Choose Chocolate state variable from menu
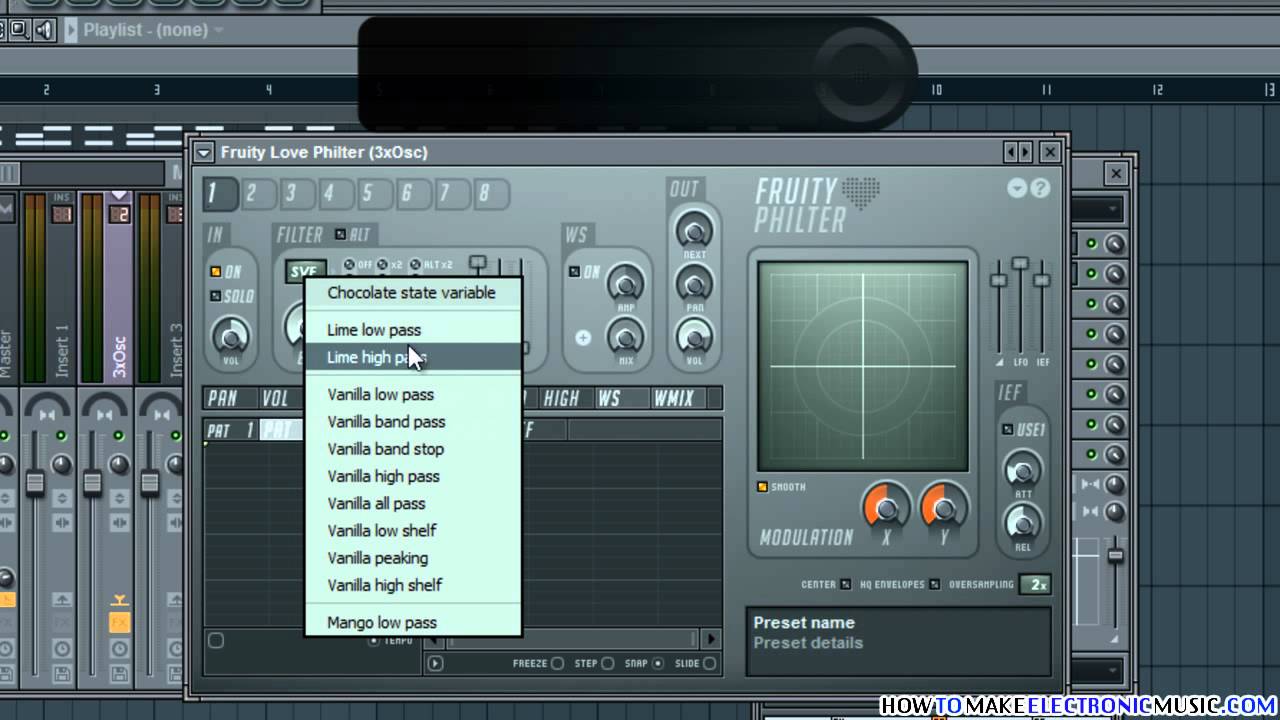Screen dimensions: 1280x720 click(413, 293)
